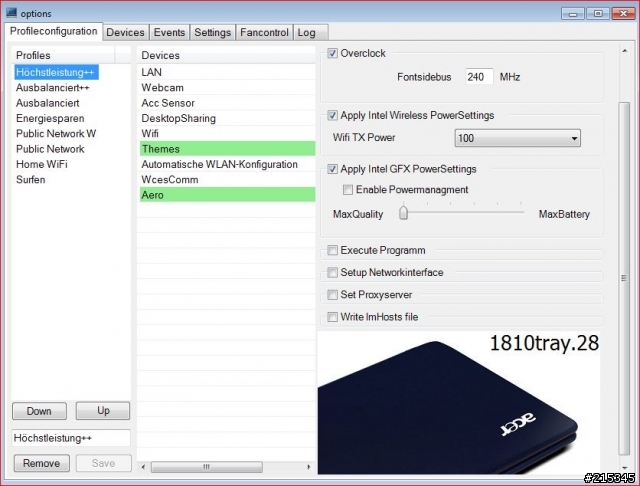Select the Acc Sensor device row
Viewport: 640px width, 486px height.
(227, 103)
